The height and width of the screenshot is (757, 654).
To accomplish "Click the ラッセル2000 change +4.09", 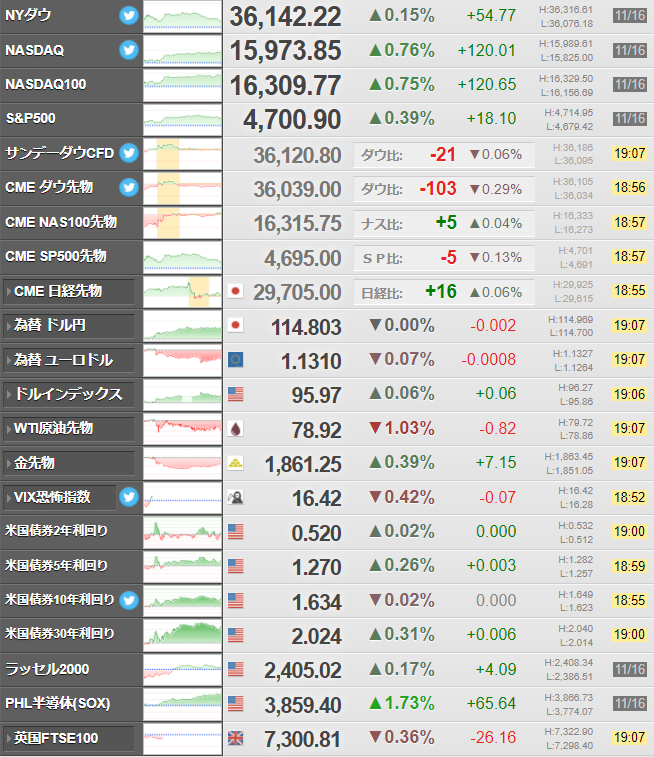I will tap(496, 670).
